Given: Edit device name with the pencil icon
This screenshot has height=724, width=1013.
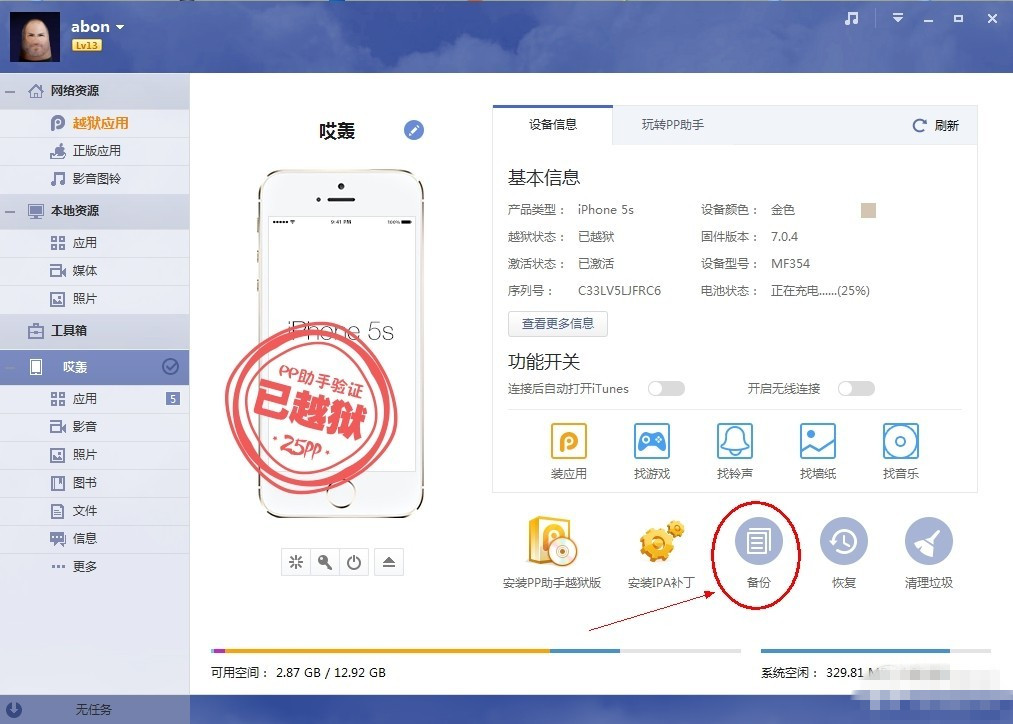Looking at the screenshot, I should tap(413, 130).
